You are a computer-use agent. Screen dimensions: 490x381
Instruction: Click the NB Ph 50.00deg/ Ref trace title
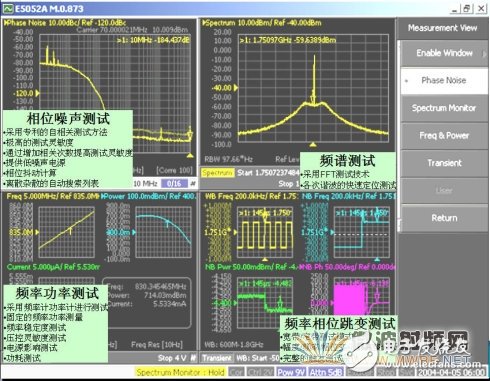[x=348, y=267]
